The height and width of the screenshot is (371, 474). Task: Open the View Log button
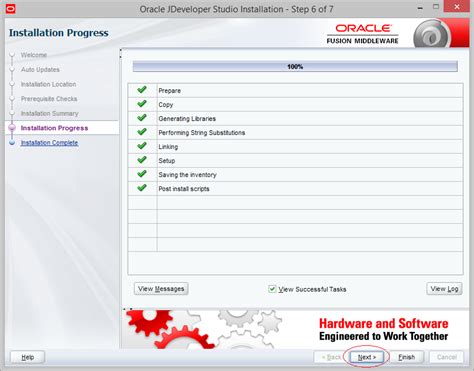(x=444, y=289)
